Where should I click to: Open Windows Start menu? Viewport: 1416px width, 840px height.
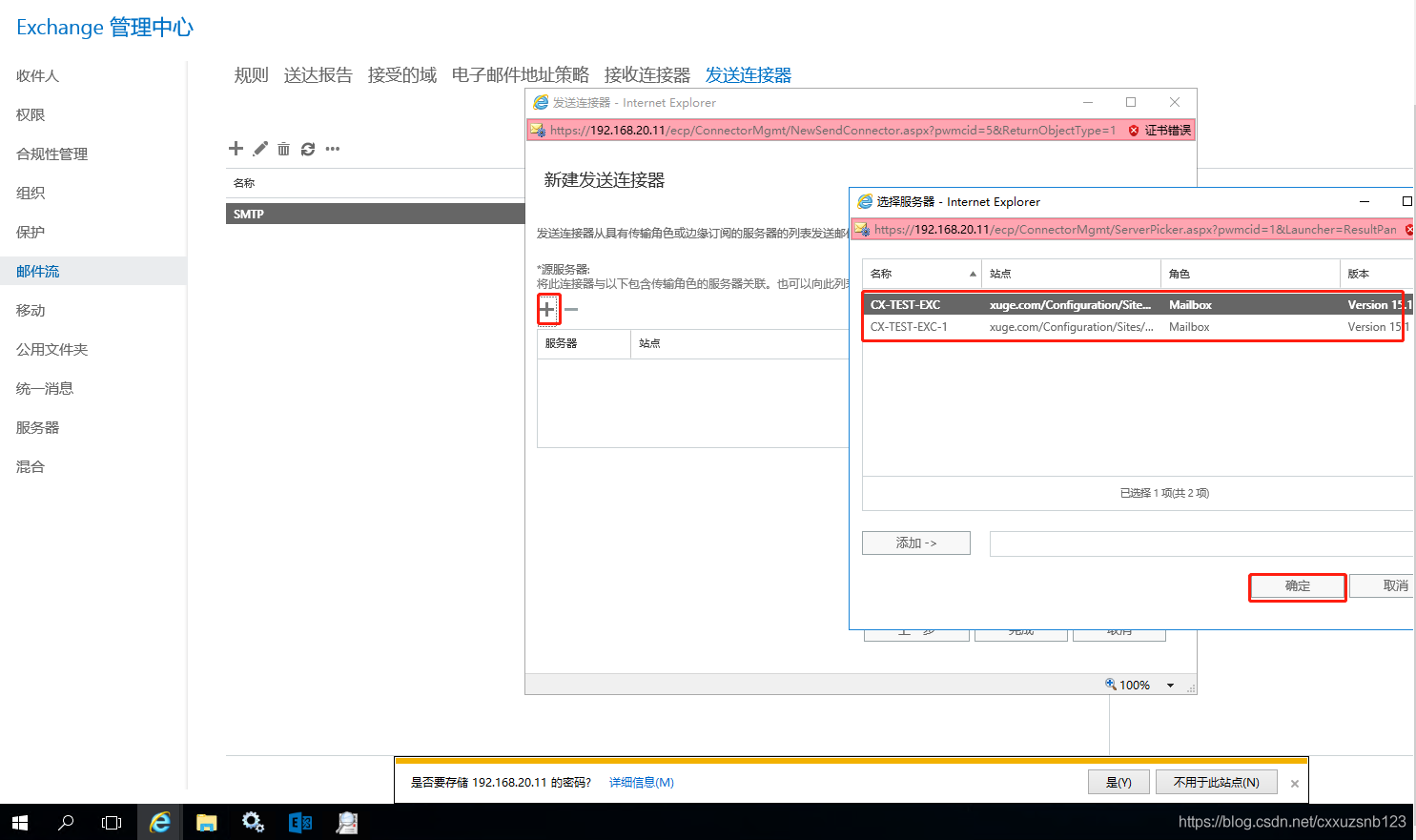[x=20, y=822]
